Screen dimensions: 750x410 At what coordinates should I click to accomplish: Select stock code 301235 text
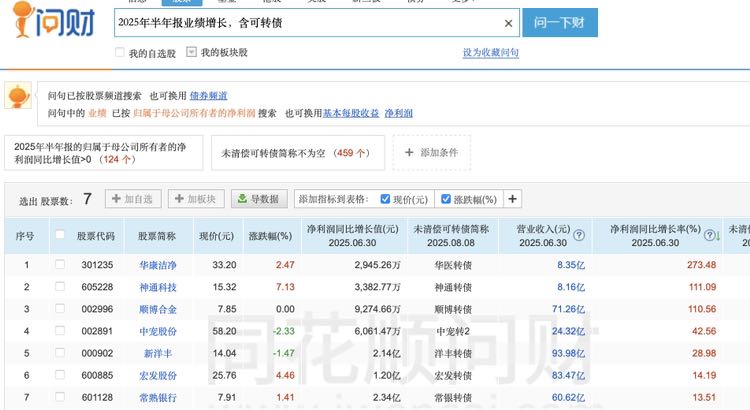(x=97, y=265)
